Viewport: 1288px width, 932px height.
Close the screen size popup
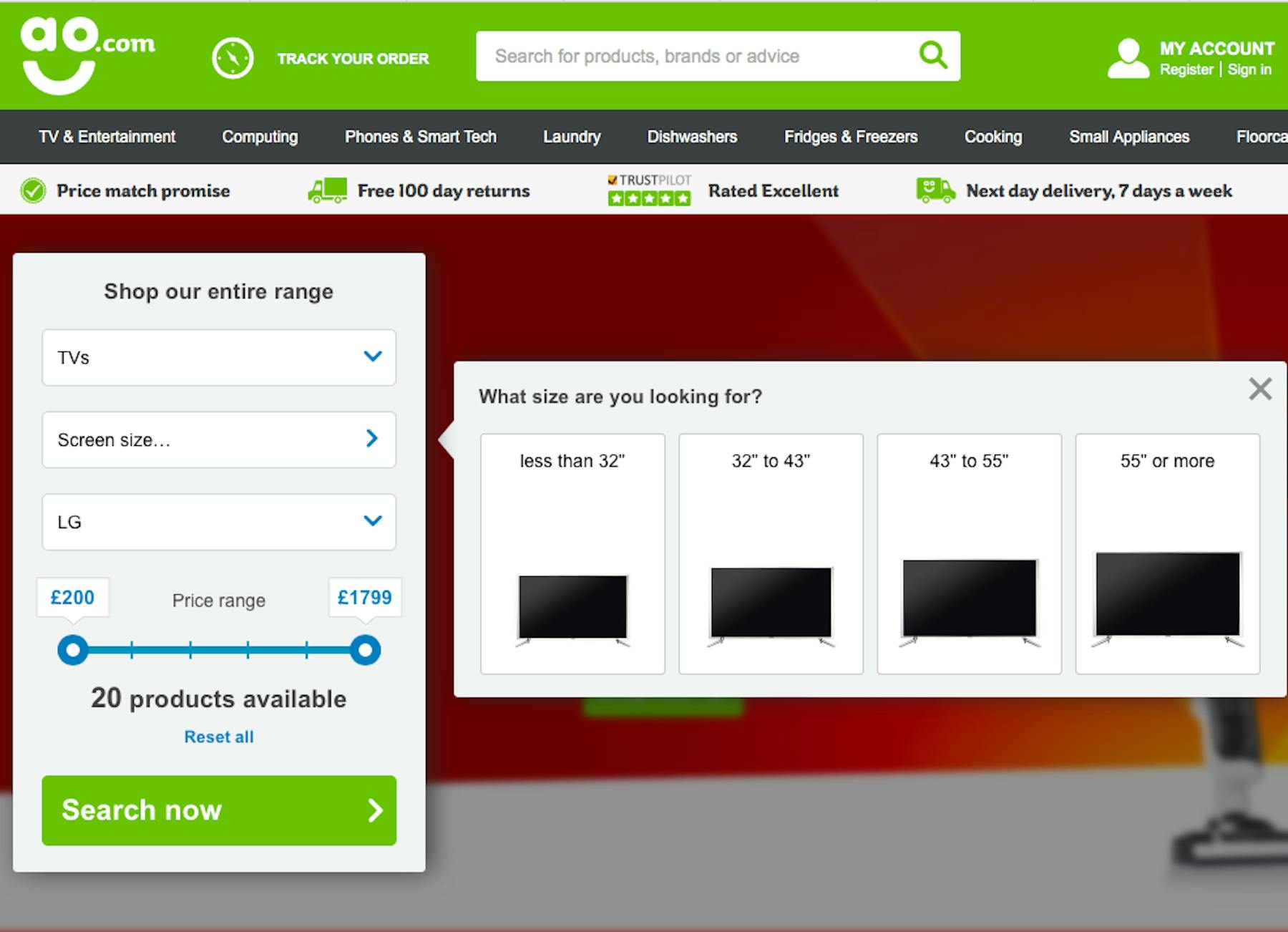tap(1260, 389)
